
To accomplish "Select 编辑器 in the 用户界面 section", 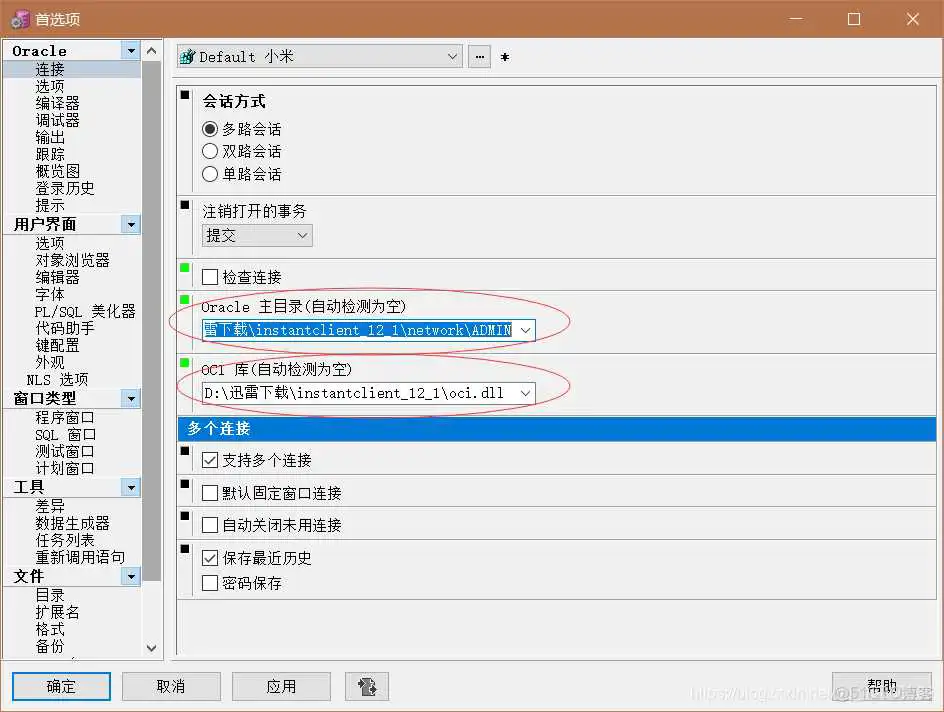I will point(57,277).
